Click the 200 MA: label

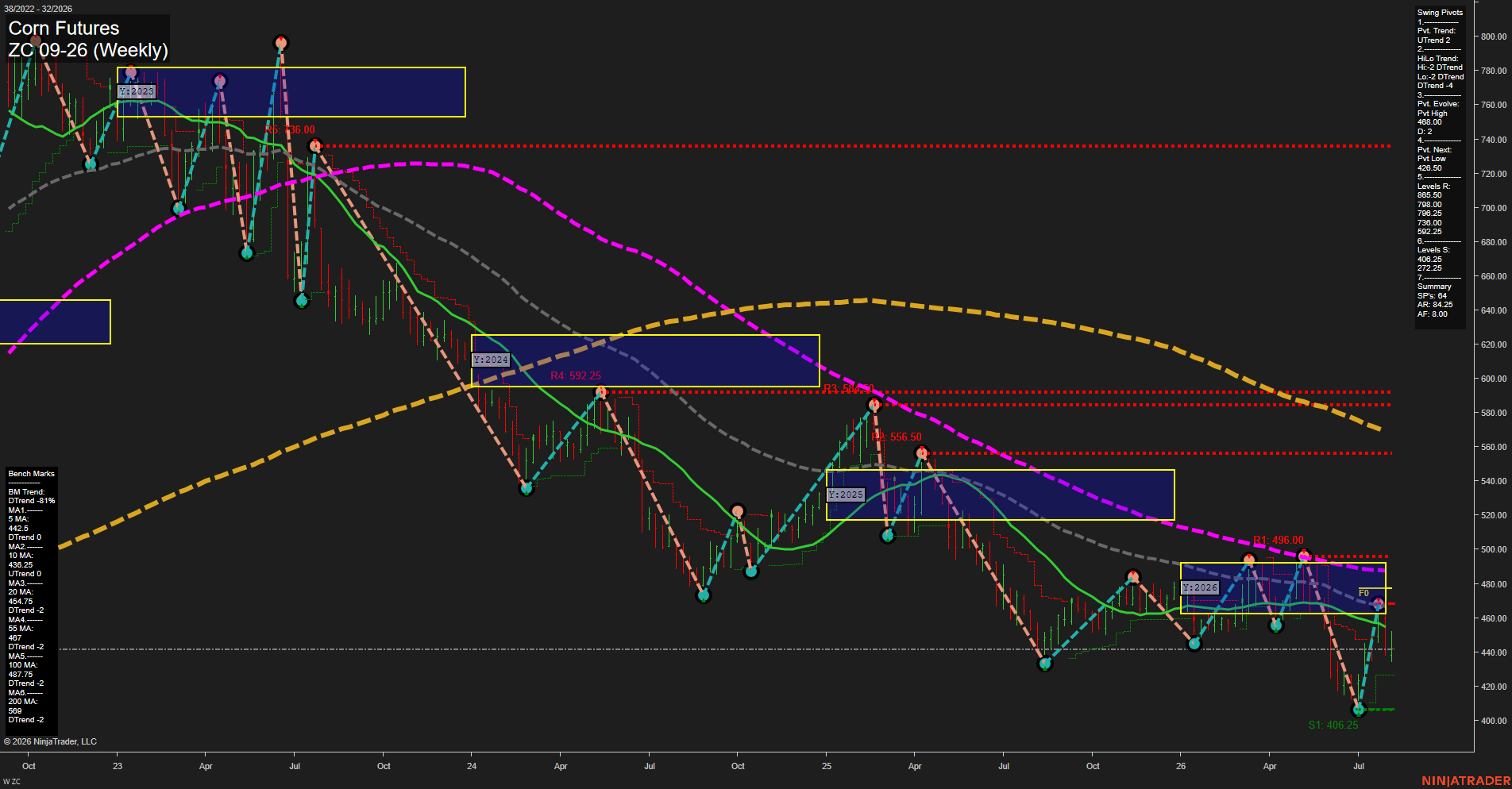click(x=22, y=702)
